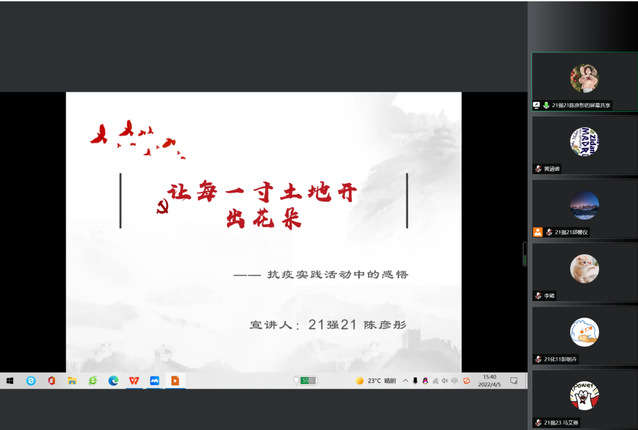This screenshot has width=638, height=430.
Task: Open the orange app icon in taskbar
Action: (176, 381)
